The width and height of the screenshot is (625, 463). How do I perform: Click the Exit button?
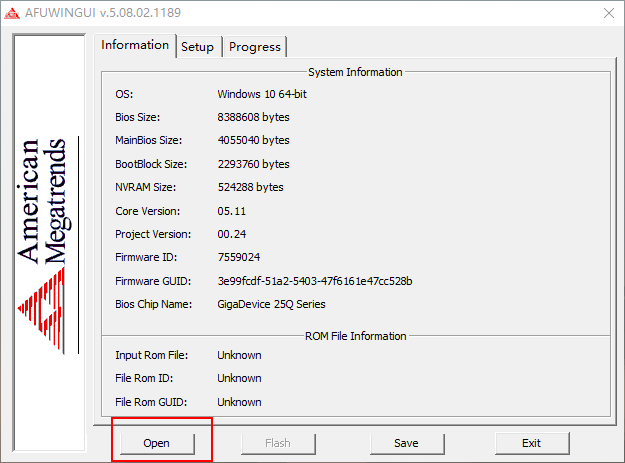[532, 443]
